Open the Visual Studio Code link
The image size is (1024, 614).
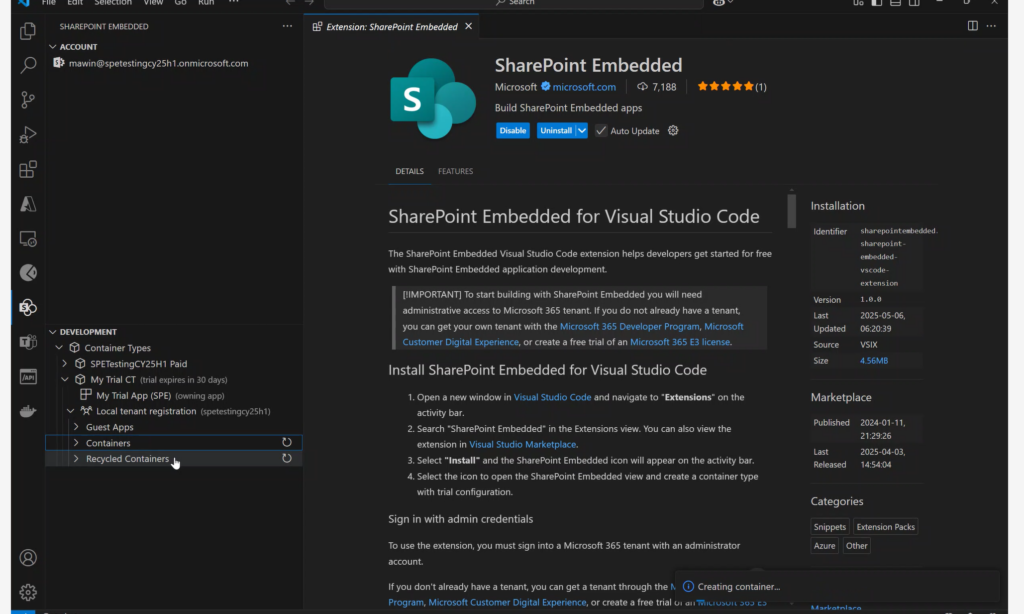pos(552,396)
